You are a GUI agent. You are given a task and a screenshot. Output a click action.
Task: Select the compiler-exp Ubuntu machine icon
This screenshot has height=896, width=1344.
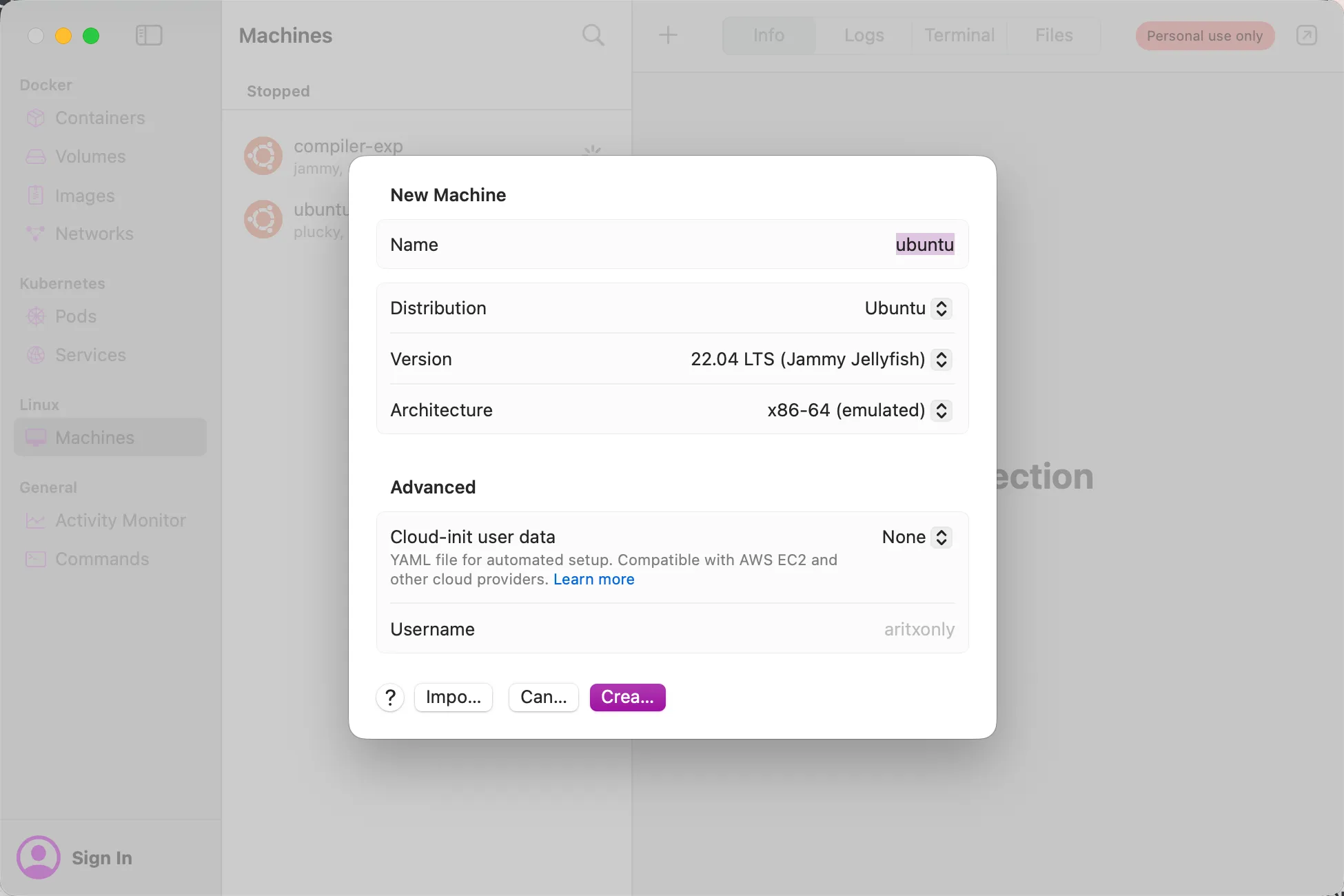[263, 156]
